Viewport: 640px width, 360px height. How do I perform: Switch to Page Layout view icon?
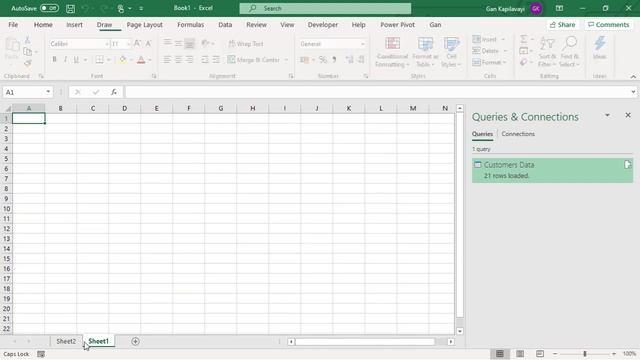point(520,353)
